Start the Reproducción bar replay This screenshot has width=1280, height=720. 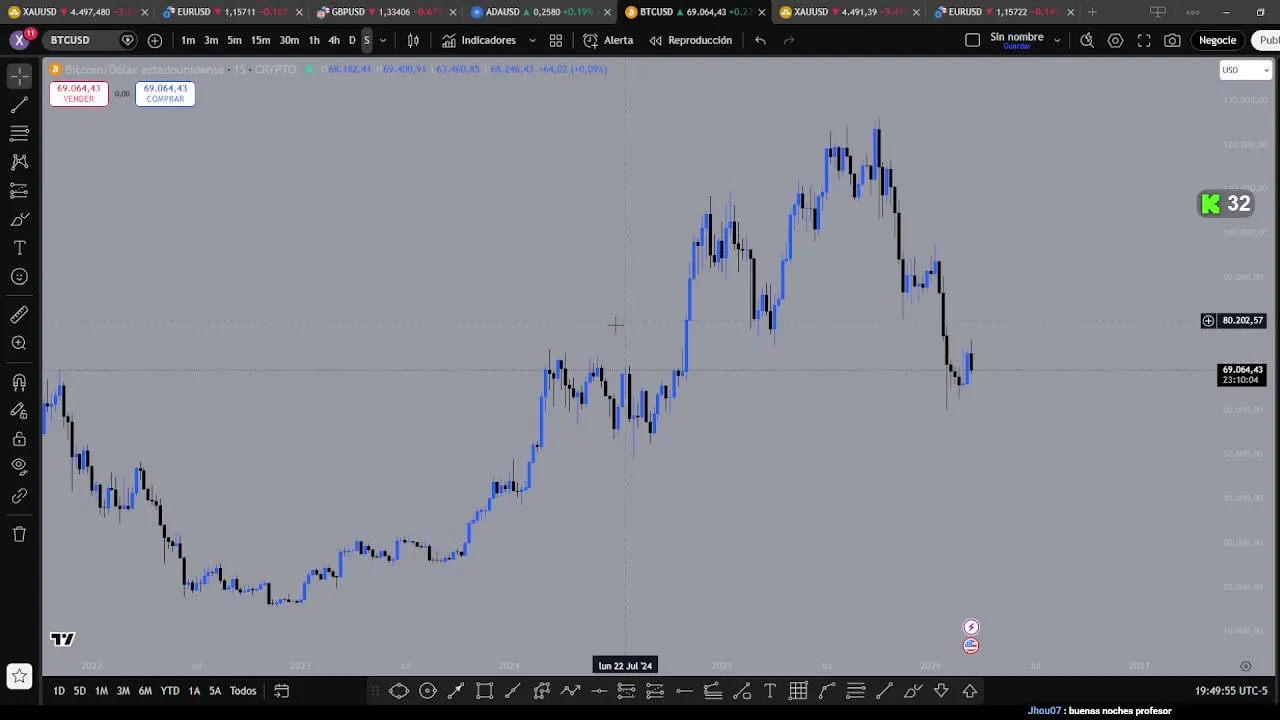690,40
